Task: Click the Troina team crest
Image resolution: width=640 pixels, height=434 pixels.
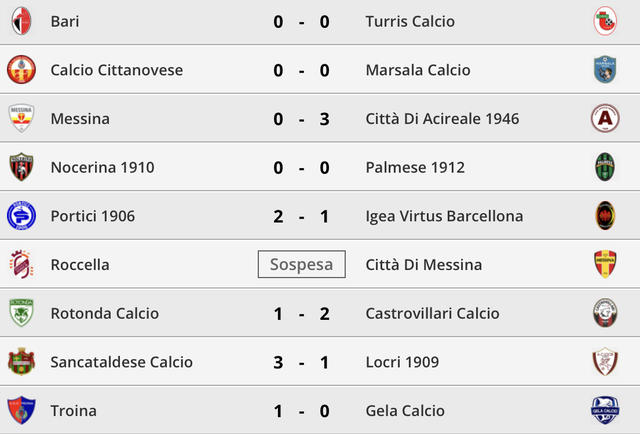Action: click(20, 410)
